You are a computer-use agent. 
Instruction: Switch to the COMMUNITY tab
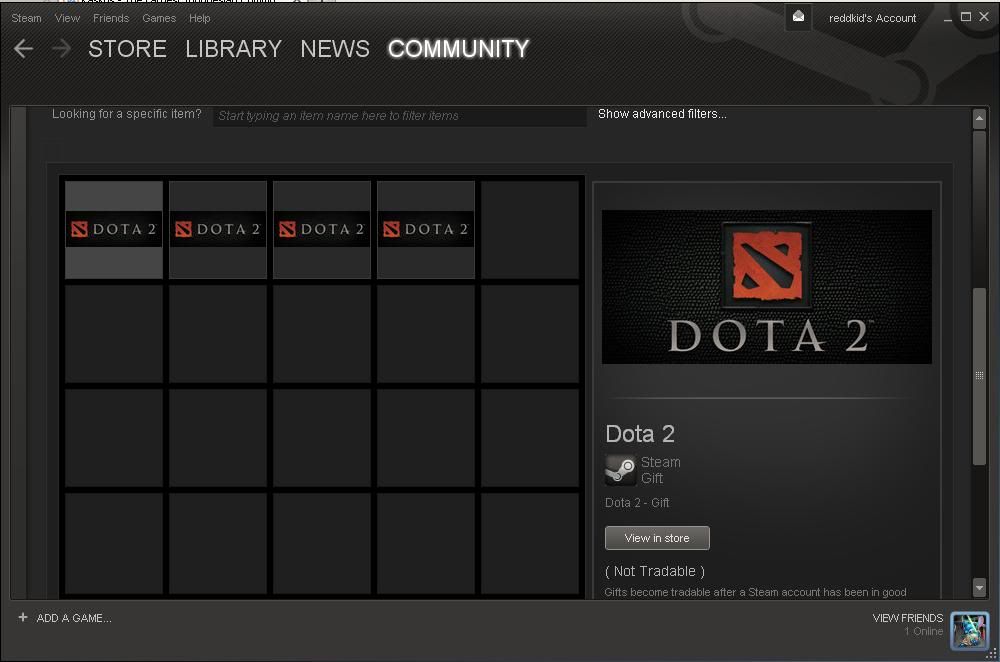[x=459, y=49]
